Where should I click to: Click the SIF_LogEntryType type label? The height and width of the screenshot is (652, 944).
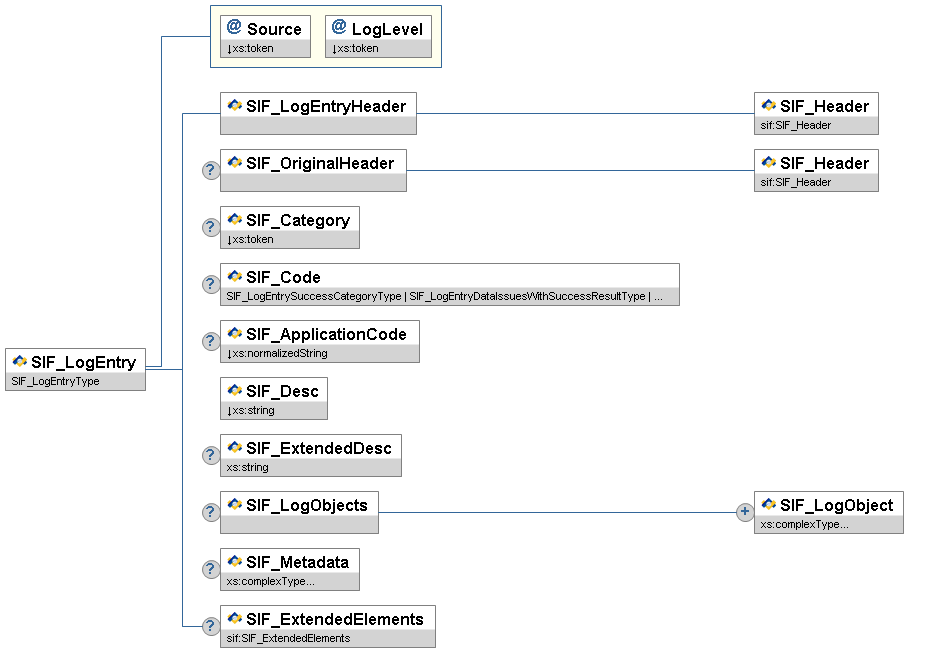56,381
